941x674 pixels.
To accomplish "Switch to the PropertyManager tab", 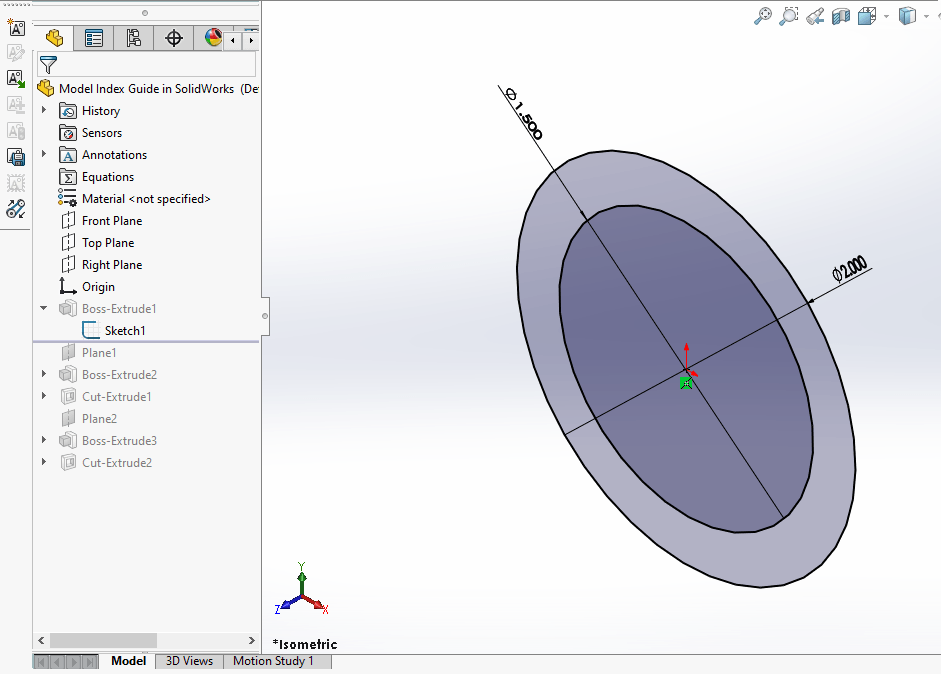I will [93, 37].
